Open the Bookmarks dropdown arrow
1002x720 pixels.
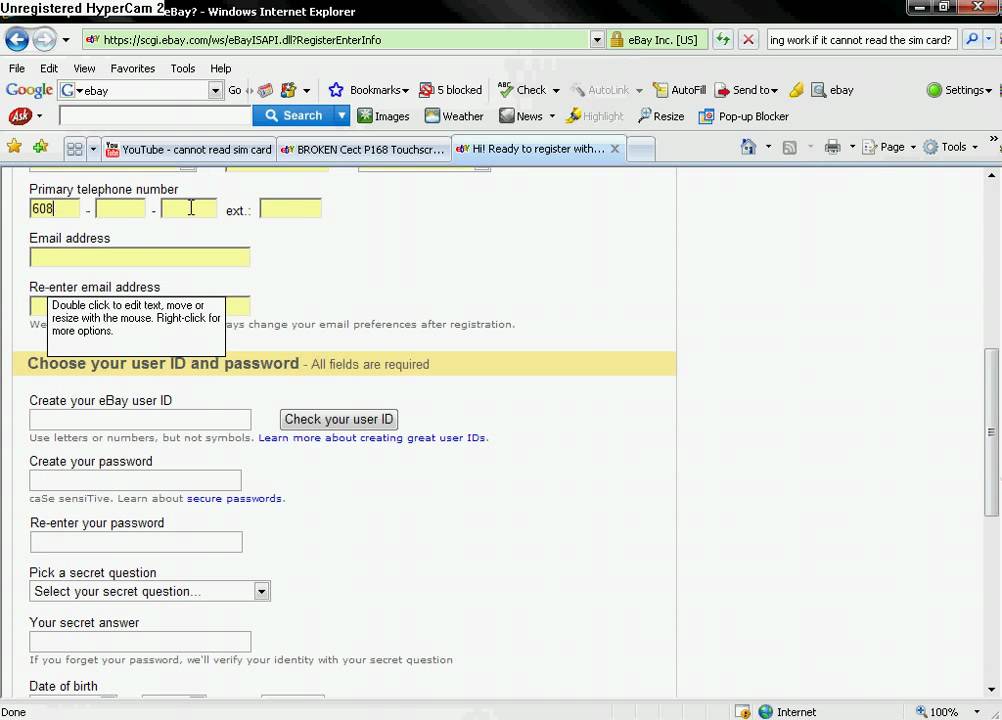(405, 91)
